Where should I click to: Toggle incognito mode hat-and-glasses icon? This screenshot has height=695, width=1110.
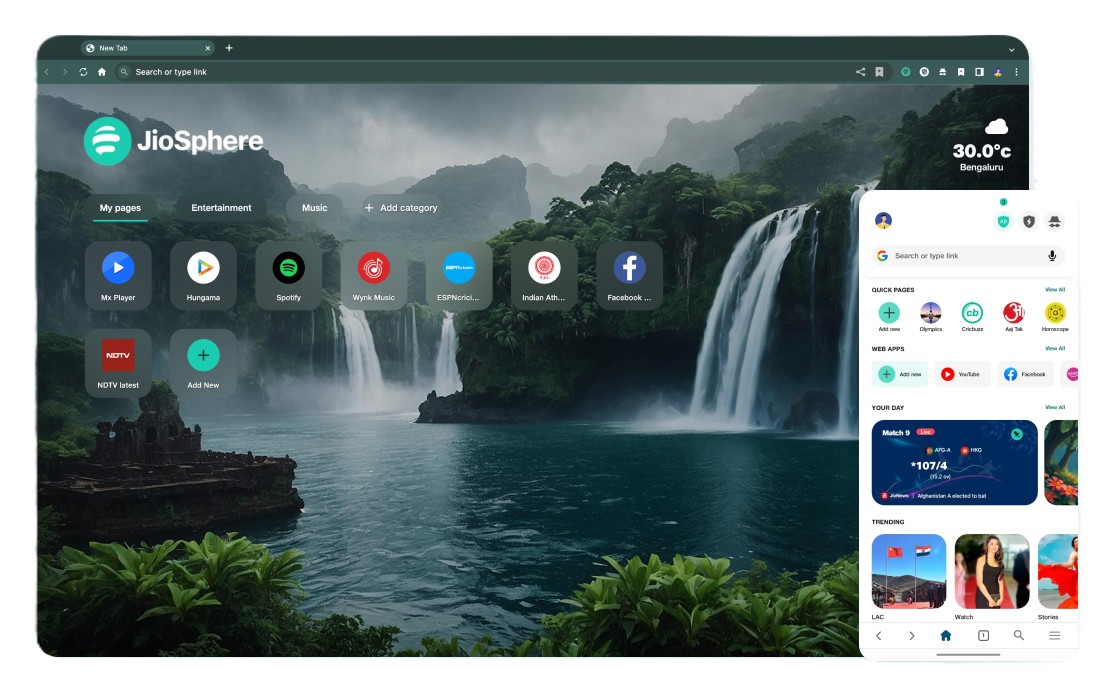pos(1054,221)
